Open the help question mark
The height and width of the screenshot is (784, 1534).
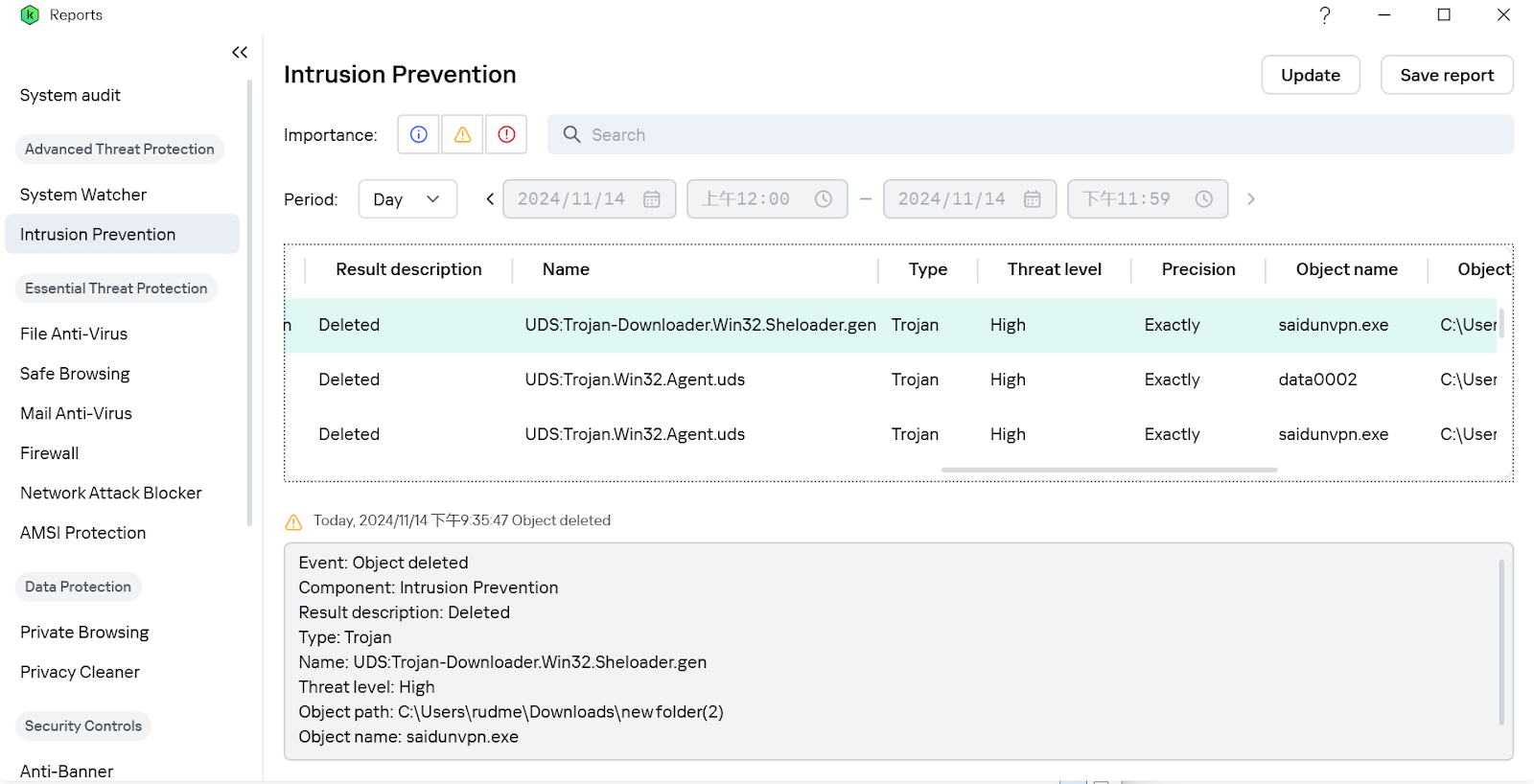click(x=1325, y=15)
